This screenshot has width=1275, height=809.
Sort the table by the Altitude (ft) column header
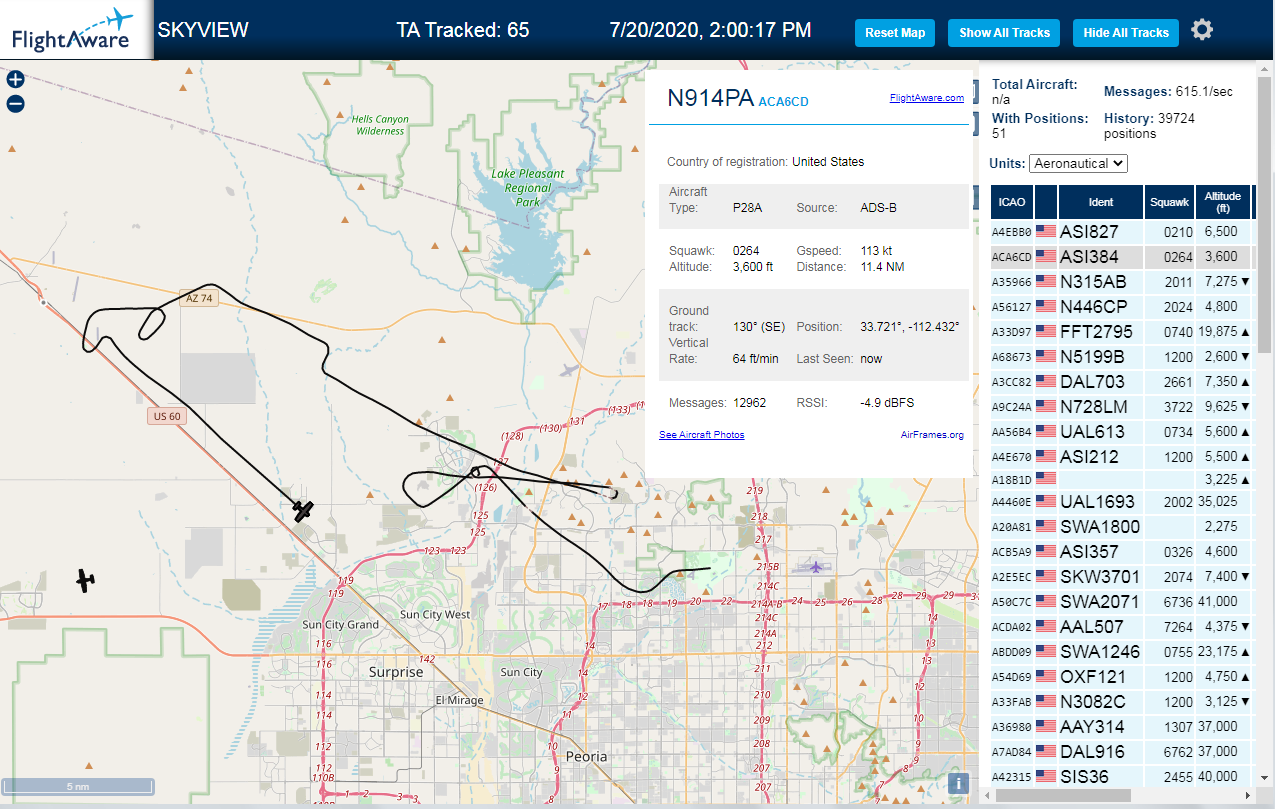coord(1222,202)
